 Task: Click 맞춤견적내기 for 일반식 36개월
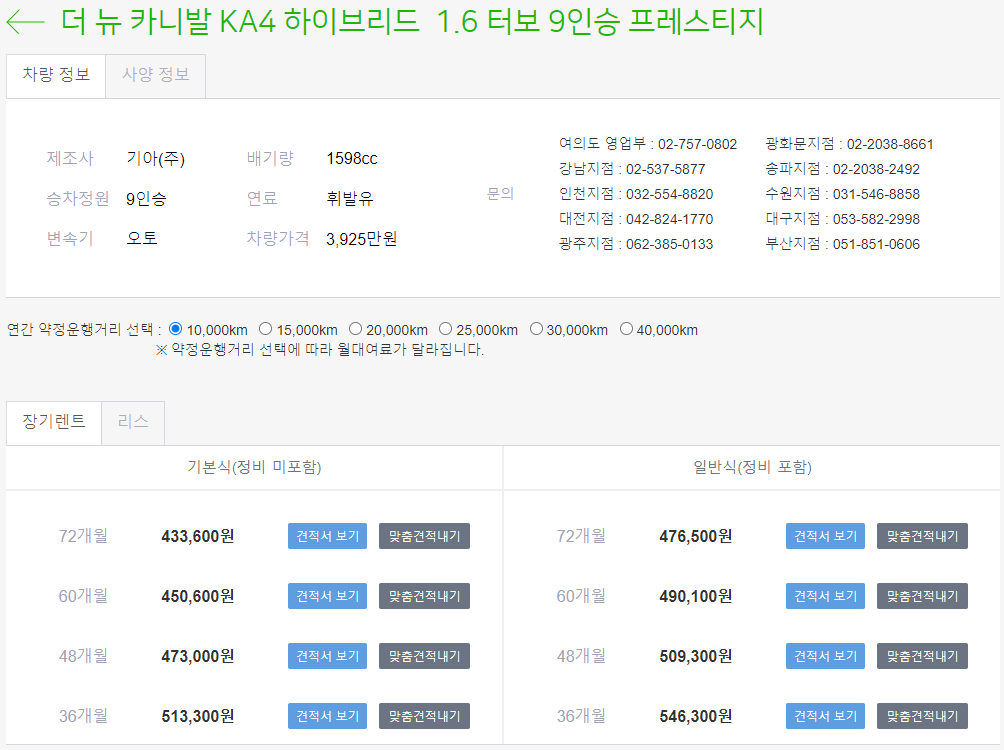922,716
